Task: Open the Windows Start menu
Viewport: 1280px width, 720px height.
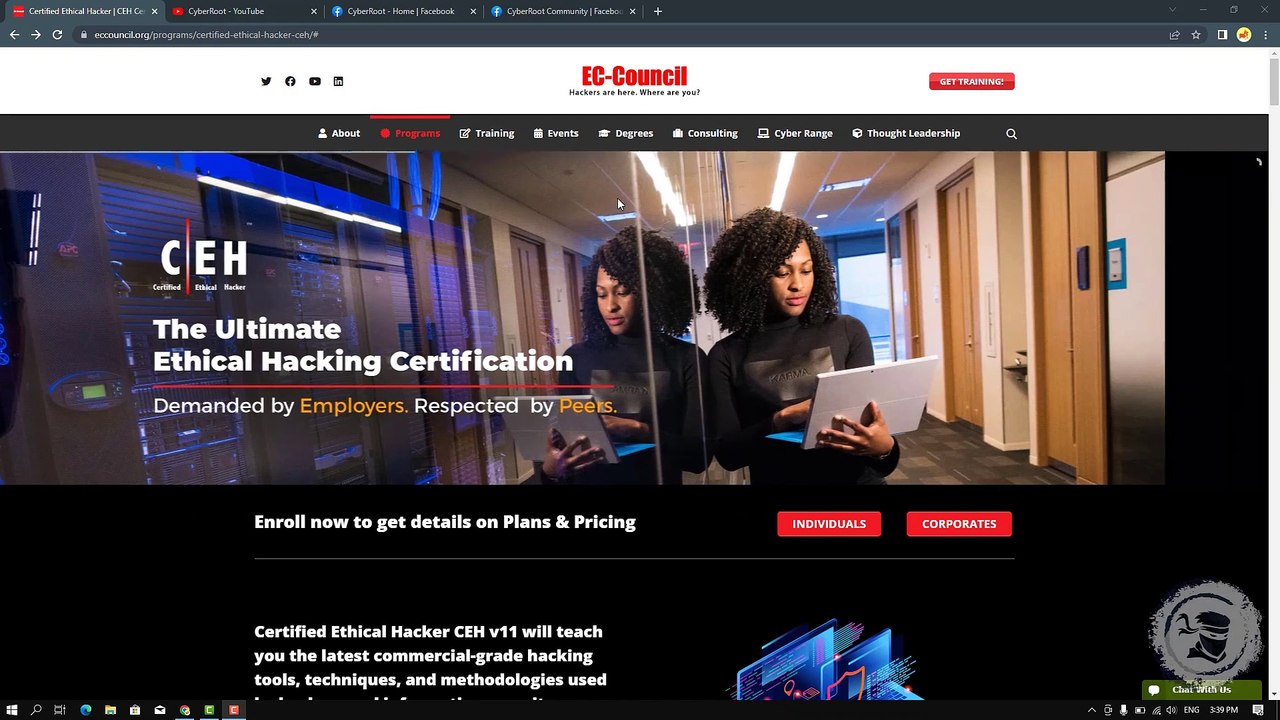Action: pyautogui.click(x=11, y=710)
